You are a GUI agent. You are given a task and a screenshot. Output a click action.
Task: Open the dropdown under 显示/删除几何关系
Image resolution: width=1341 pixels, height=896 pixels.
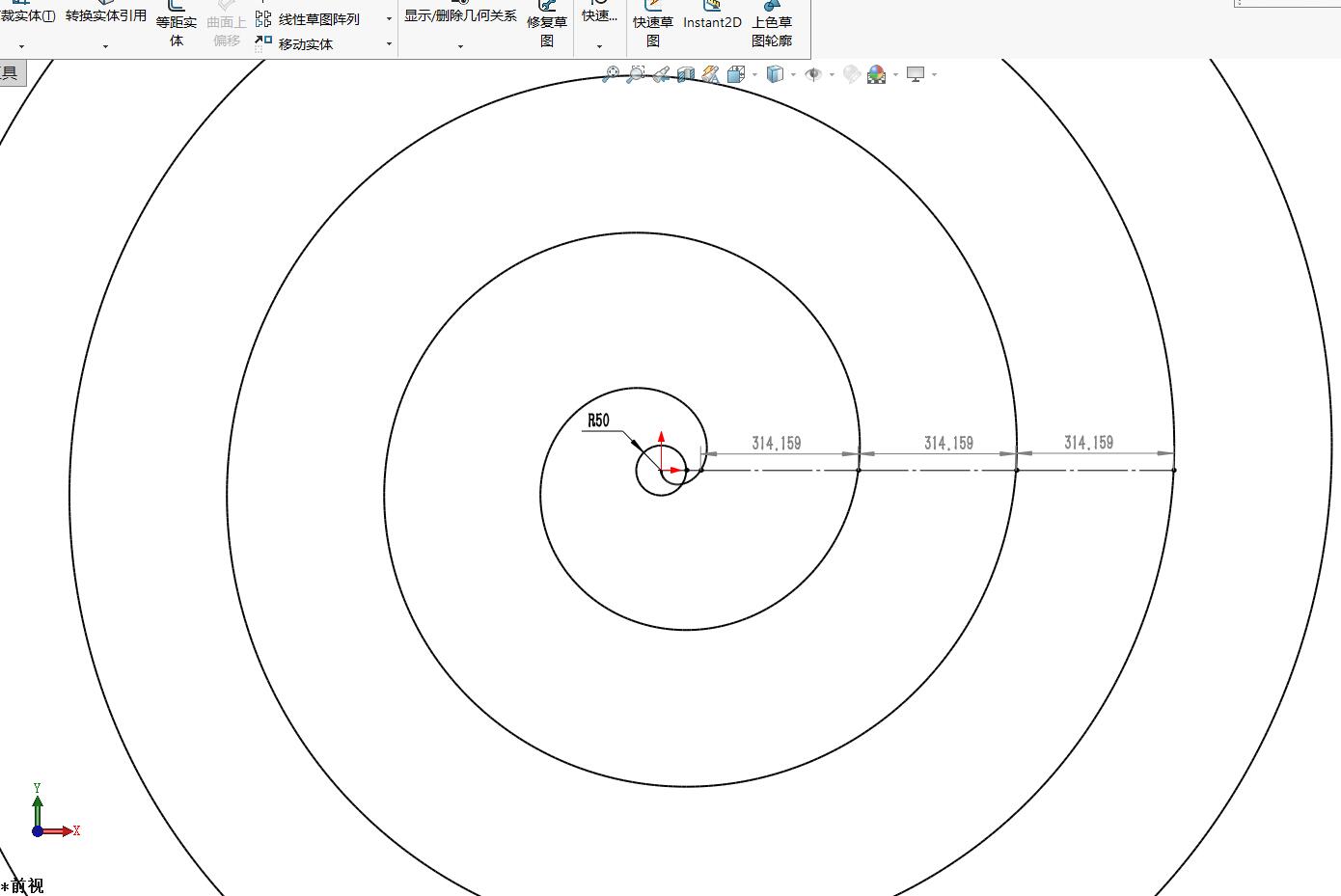pos(460,46)
